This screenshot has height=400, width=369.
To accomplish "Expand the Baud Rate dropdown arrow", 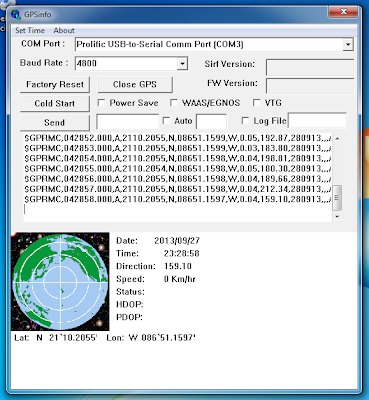I will tap(182, 63).
